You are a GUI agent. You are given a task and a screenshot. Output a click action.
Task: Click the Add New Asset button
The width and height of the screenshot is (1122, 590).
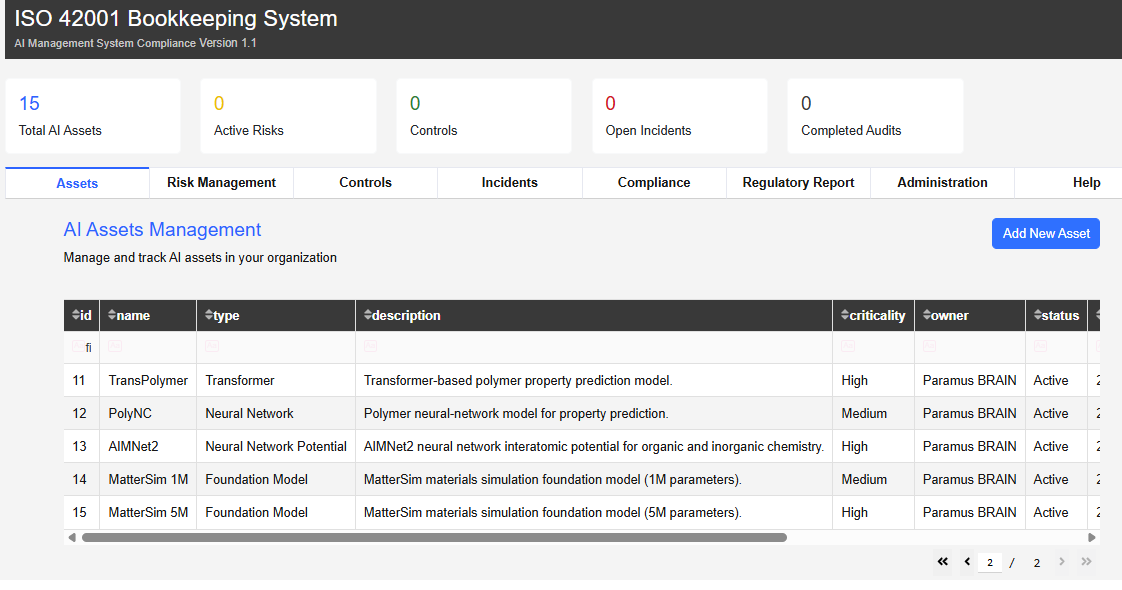pos(1045,234)
